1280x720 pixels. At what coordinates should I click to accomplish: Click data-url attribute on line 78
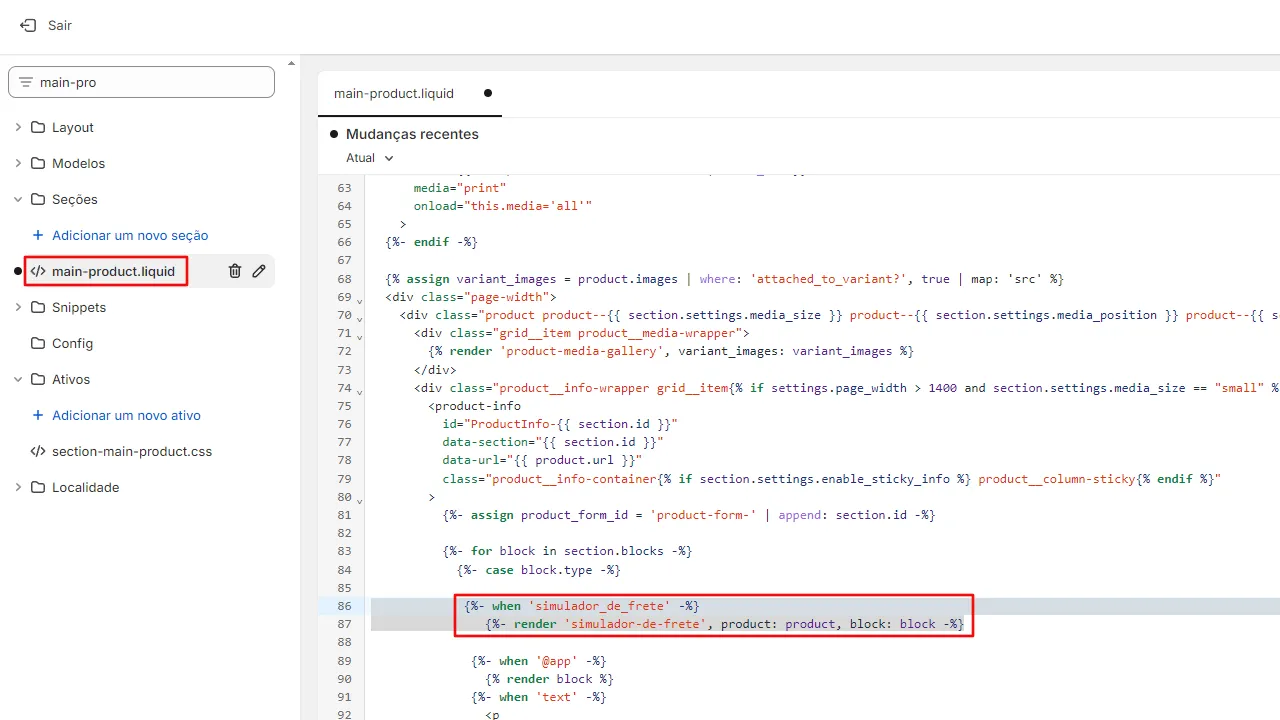(542, 460)
